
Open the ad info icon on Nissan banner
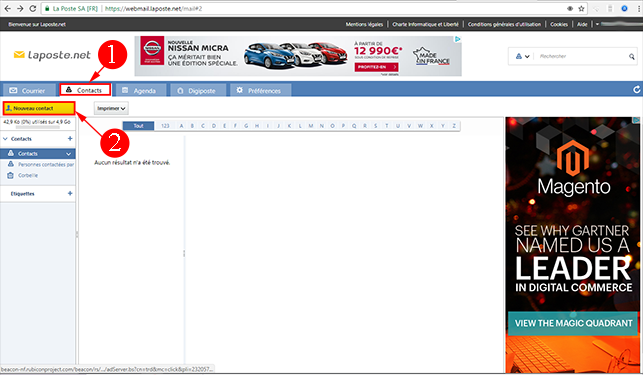pos(458,39)
